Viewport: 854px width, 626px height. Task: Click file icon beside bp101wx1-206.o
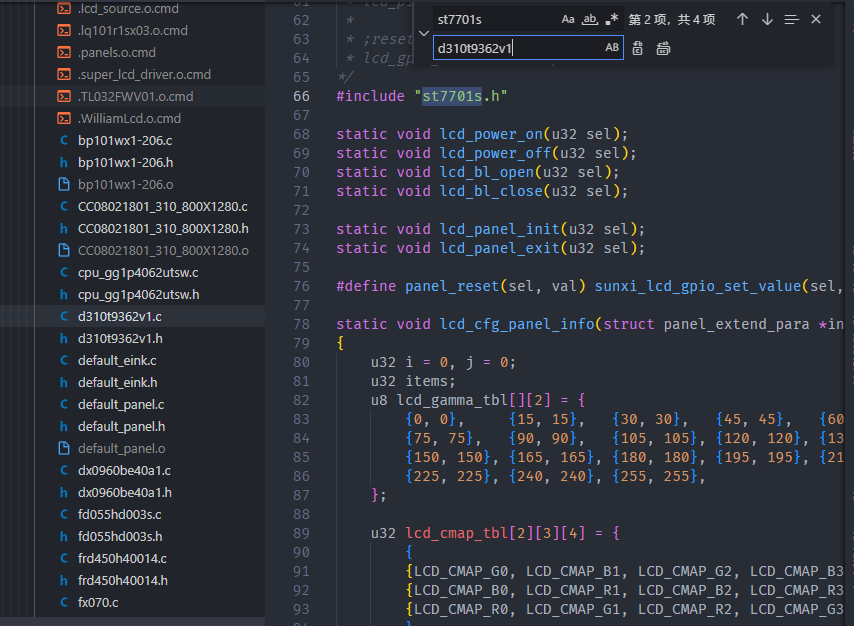(x=63, y=185)
